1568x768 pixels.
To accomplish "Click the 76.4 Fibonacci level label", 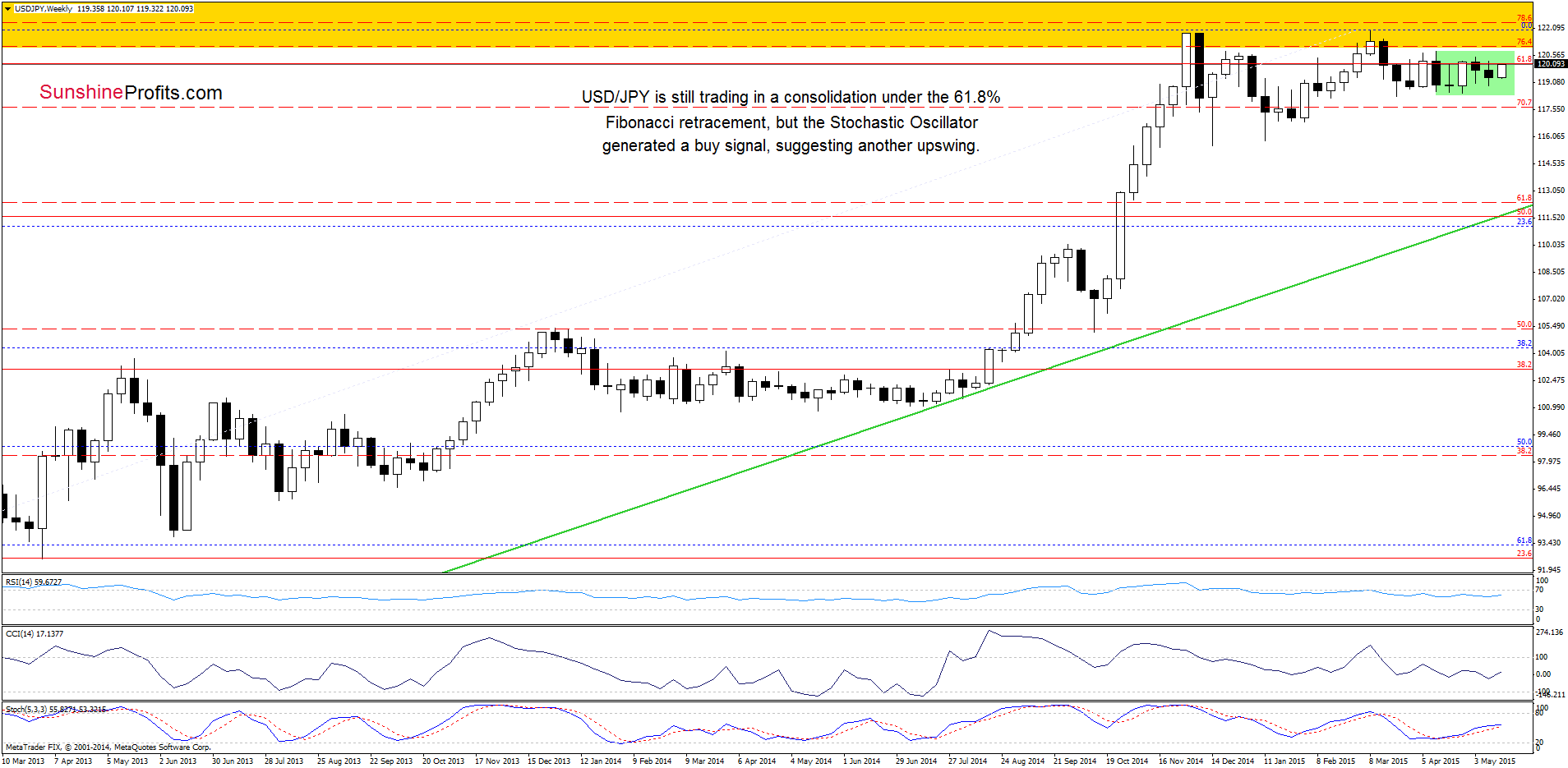I will (1524, 42).
